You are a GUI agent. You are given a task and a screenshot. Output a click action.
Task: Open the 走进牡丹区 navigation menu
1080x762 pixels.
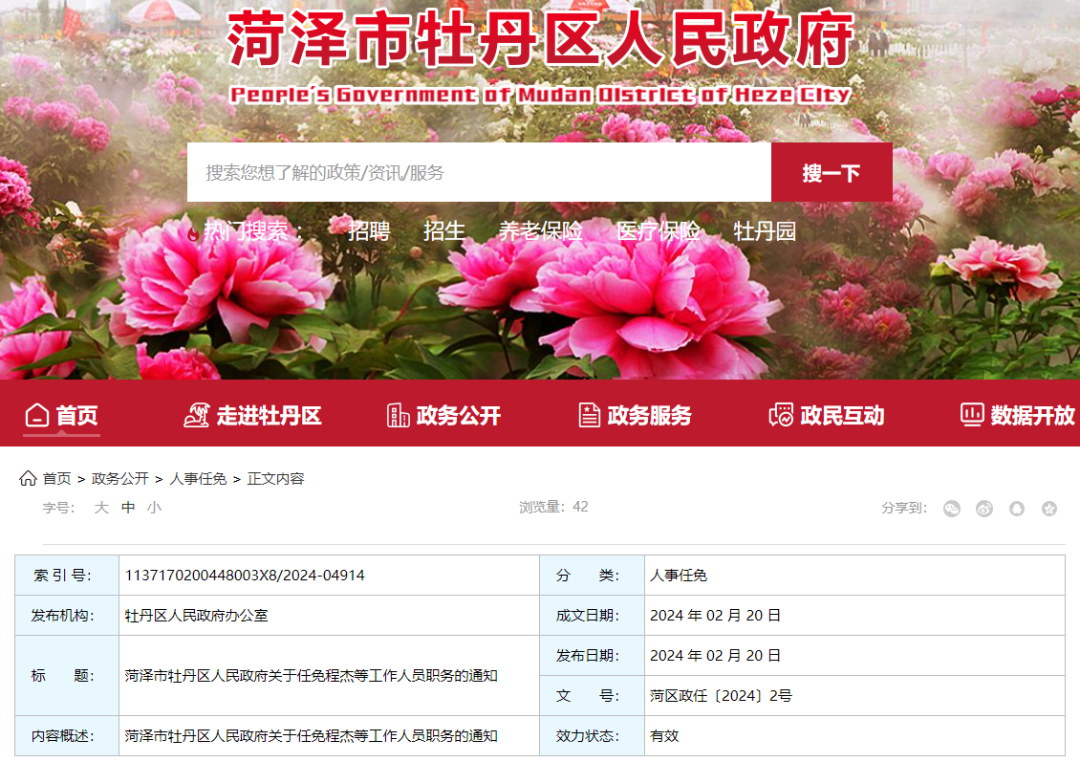pyautogui.click(x=253, y=415)
